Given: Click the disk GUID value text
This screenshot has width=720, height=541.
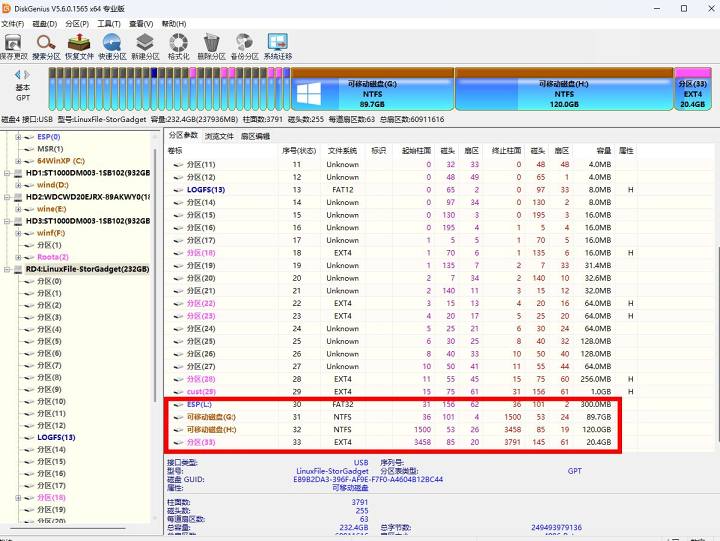Looking at the screenshot, I should click(368, 479).
